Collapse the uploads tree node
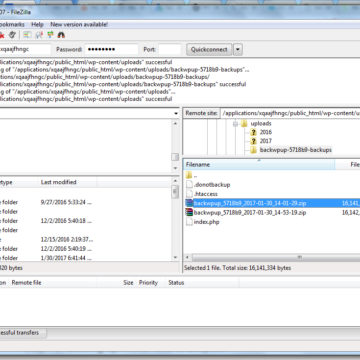This screenshot has width=360, height=360. click(235, 124)
